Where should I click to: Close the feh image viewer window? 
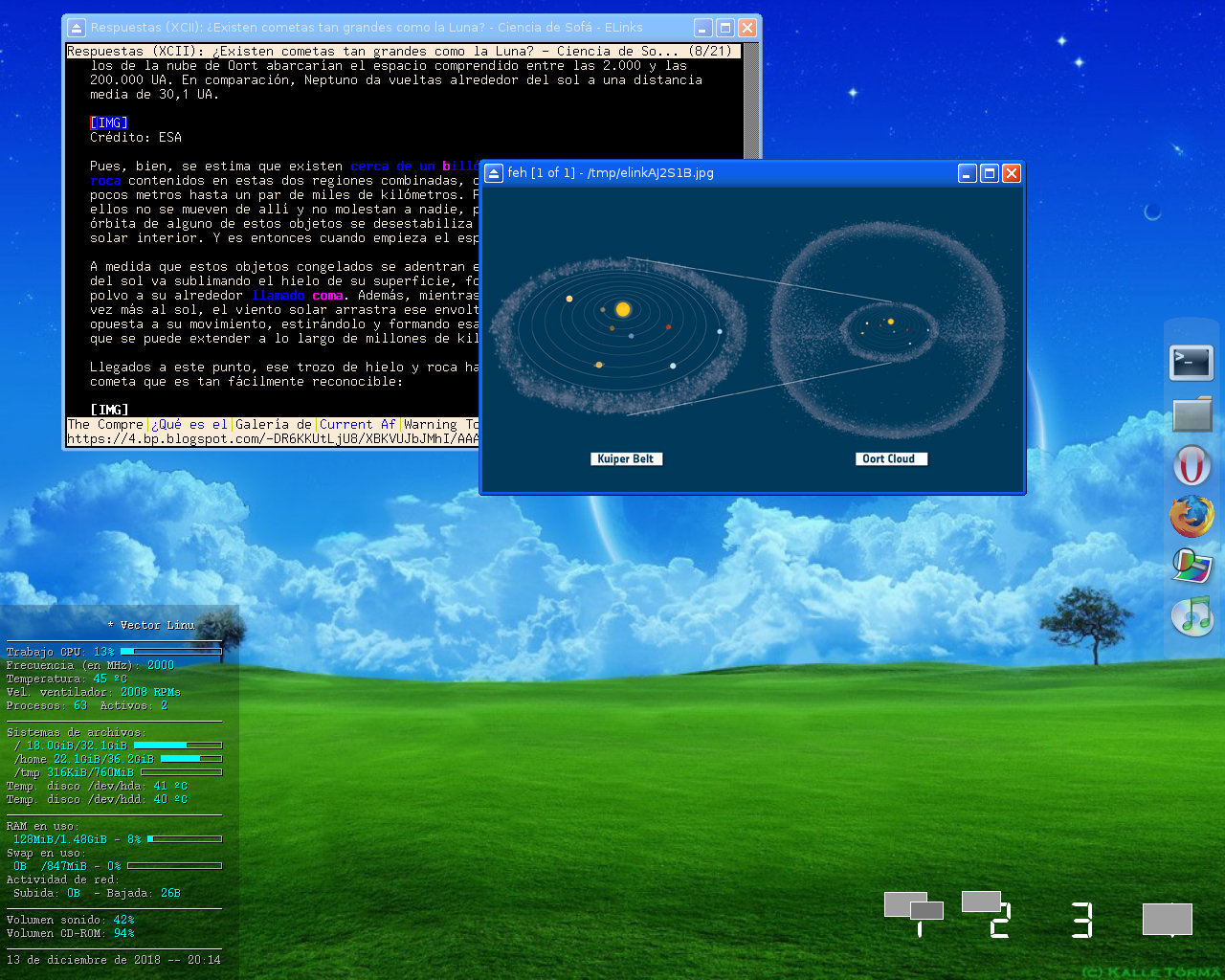coord(1012,173)
